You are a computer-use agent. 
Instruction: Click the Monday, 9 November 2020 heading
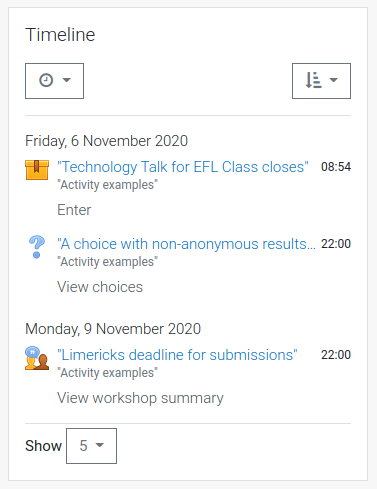point(113,329)
